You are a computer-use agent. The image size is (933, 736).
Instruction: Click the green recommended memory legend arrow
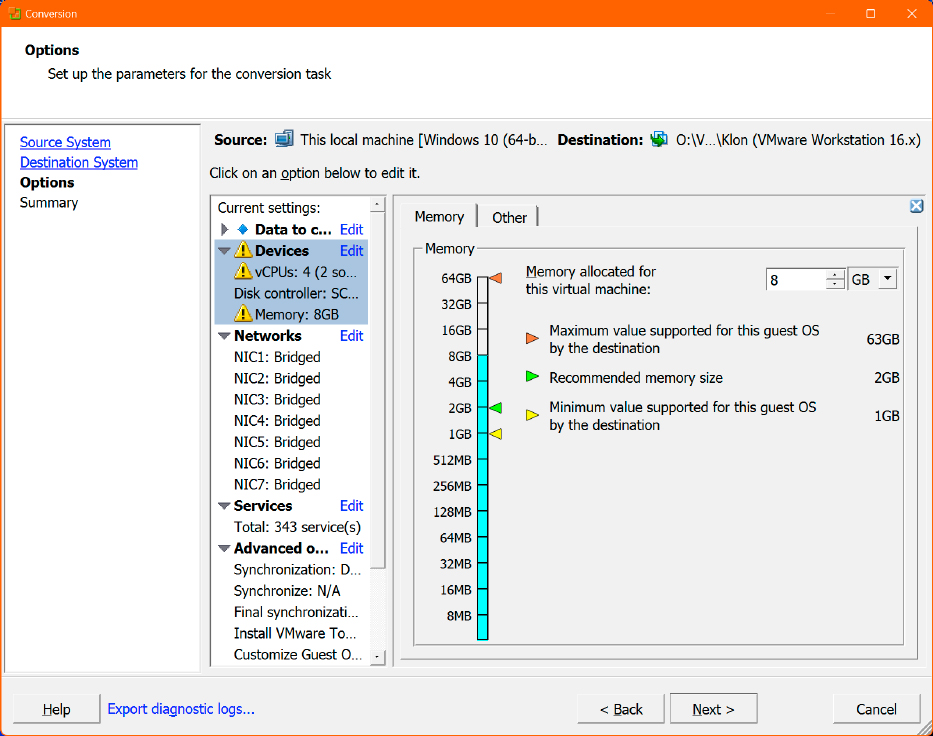(x=533, y=377)
